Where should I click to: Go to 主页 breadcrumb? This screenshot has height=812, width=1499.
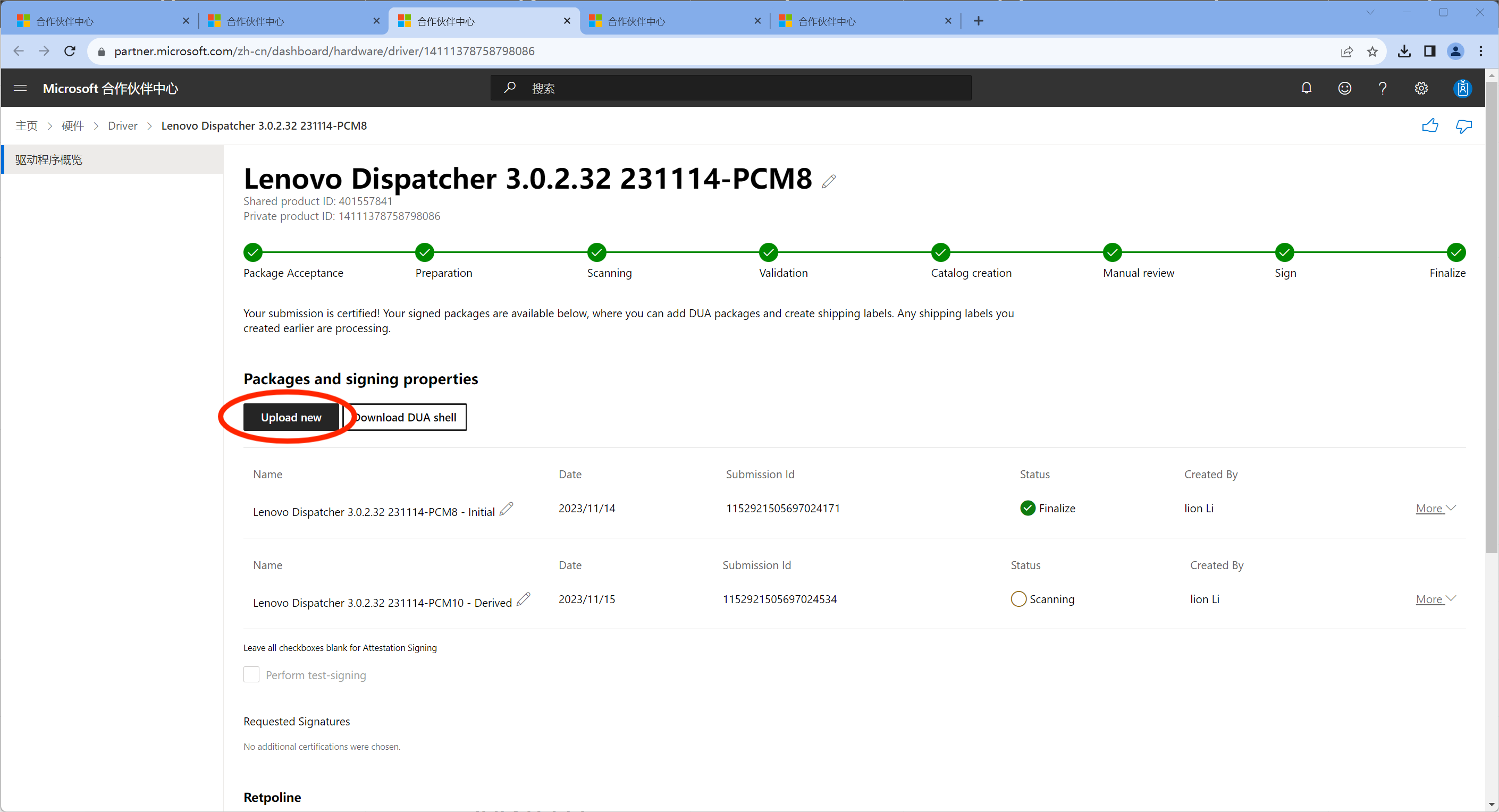tap(27, 125)
